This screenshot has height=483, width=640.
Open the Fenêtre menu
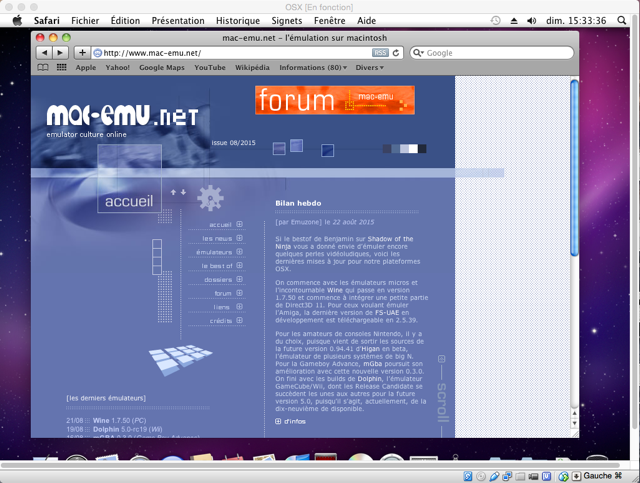[x=329, y=20]
